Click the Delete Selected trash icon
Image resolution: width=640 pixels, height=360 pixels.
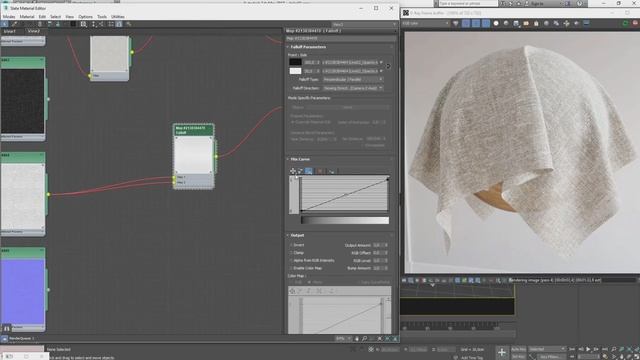pyautogui.click(x=39, y=24)
